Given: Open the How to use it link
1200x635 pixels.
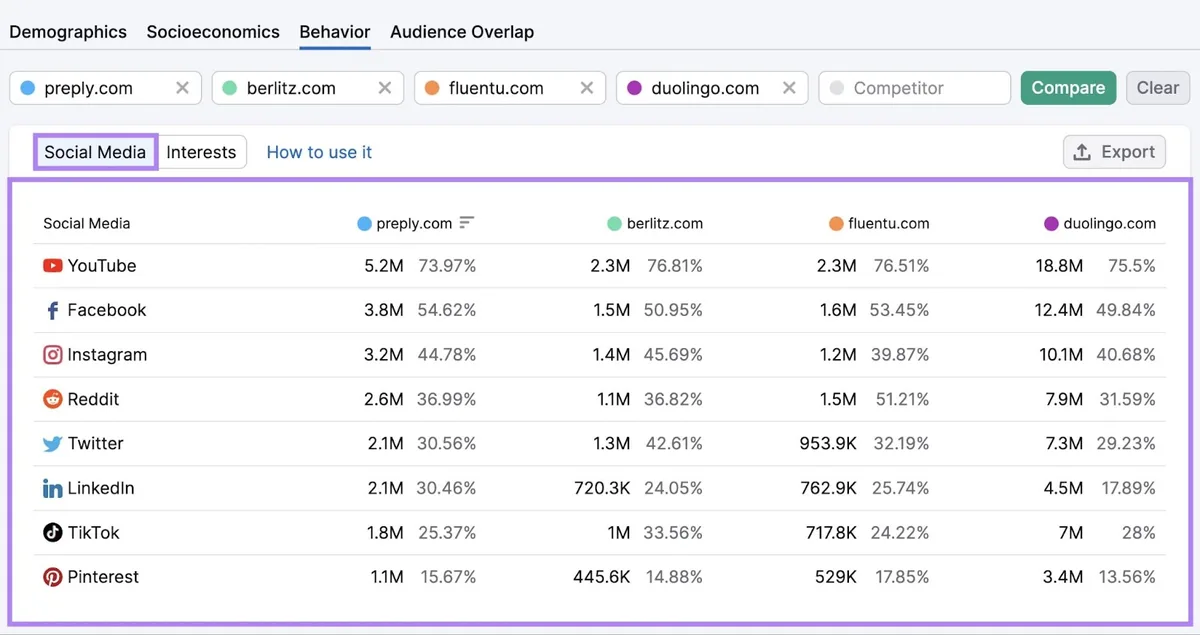Looking at the screenshot, I should pos(319,152).
